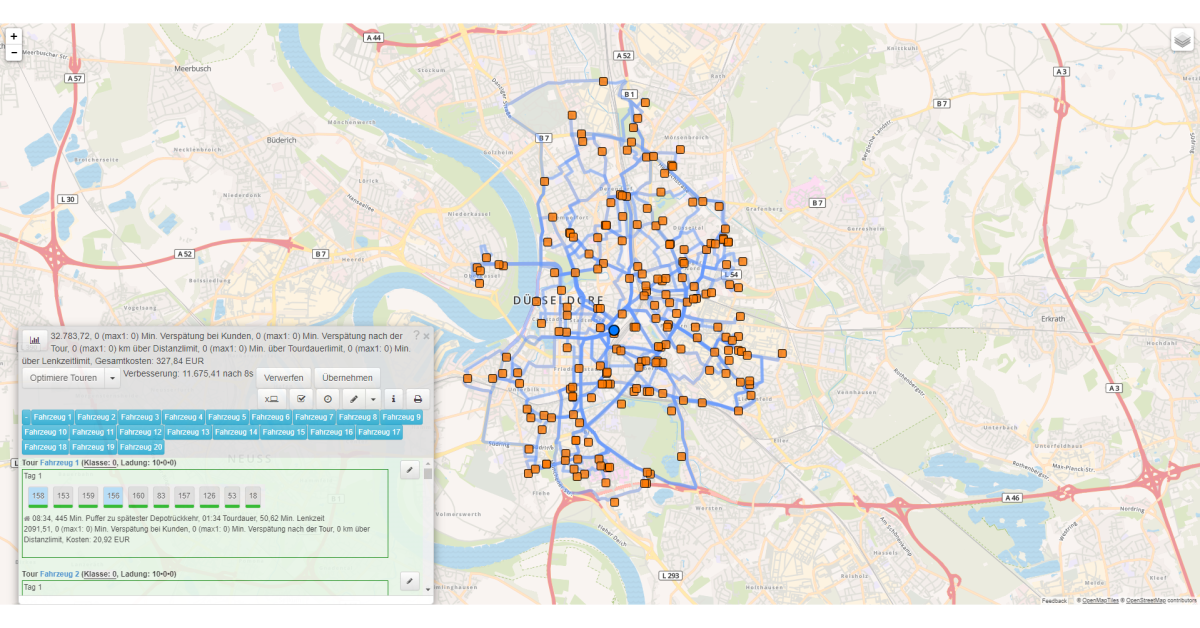
Task: Open the dropdown arrow beside the pencil tool
Action: 372,398
